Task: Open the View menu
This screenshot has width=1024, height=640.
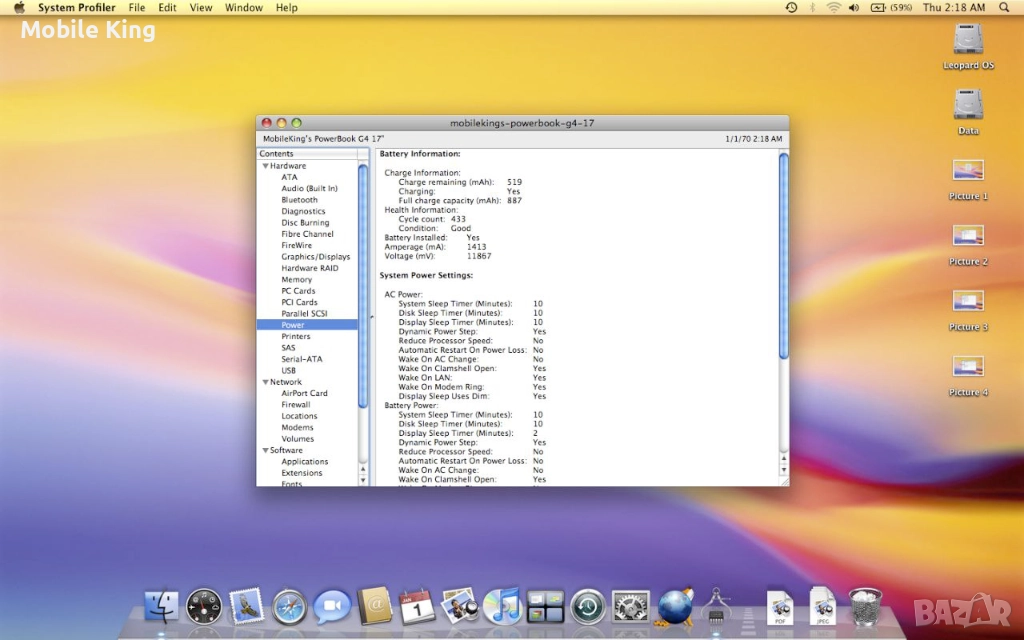Action: 201,7
